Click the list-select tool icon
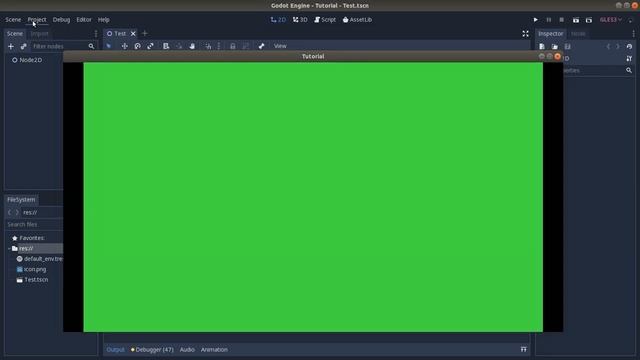Image resolution: width=640 pixels, height=360 pixels. tap(166, 46)
